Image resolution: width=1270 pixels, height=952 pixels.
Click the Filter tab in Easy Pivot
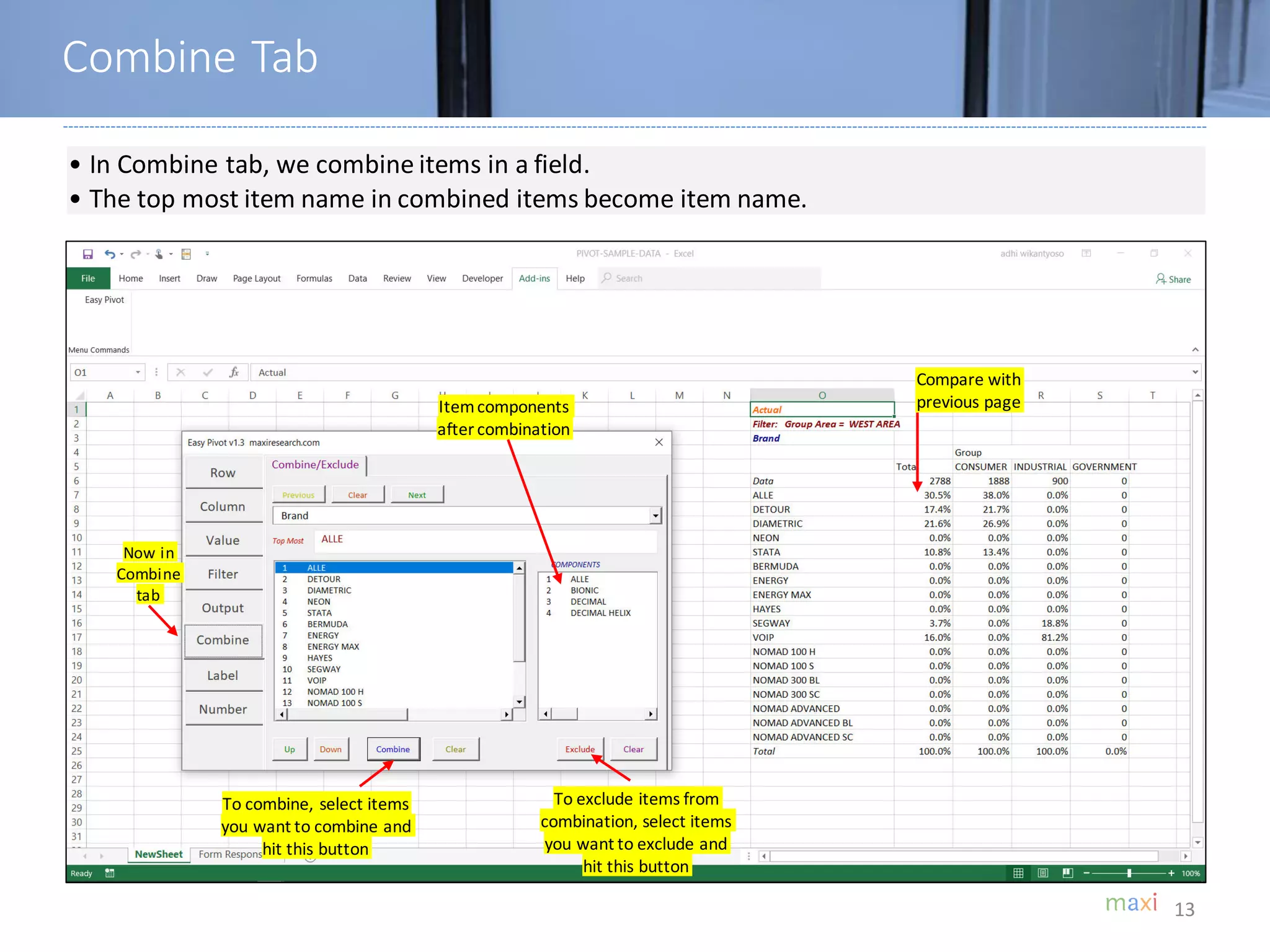click(x=223, y=575)
